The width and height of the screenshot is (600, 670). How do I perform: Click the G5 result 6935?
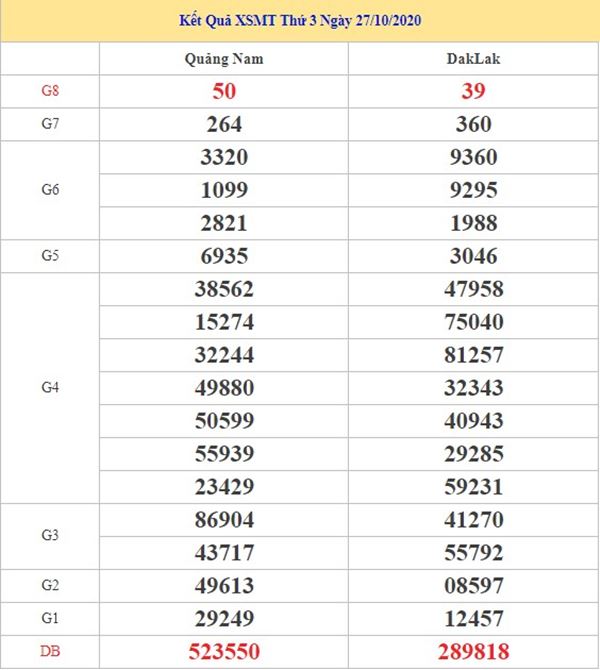(x=224, y=256)
